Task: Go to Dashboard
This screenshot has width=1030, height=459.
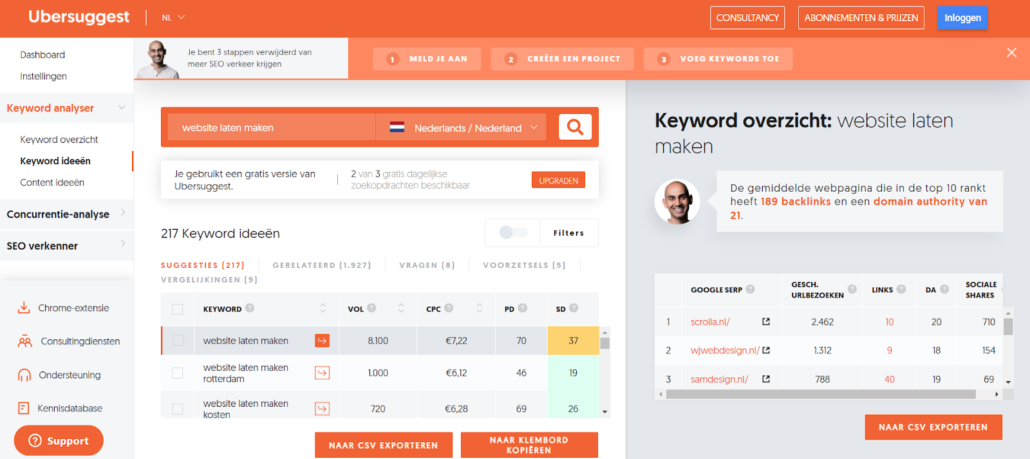Action: [42, 55]
